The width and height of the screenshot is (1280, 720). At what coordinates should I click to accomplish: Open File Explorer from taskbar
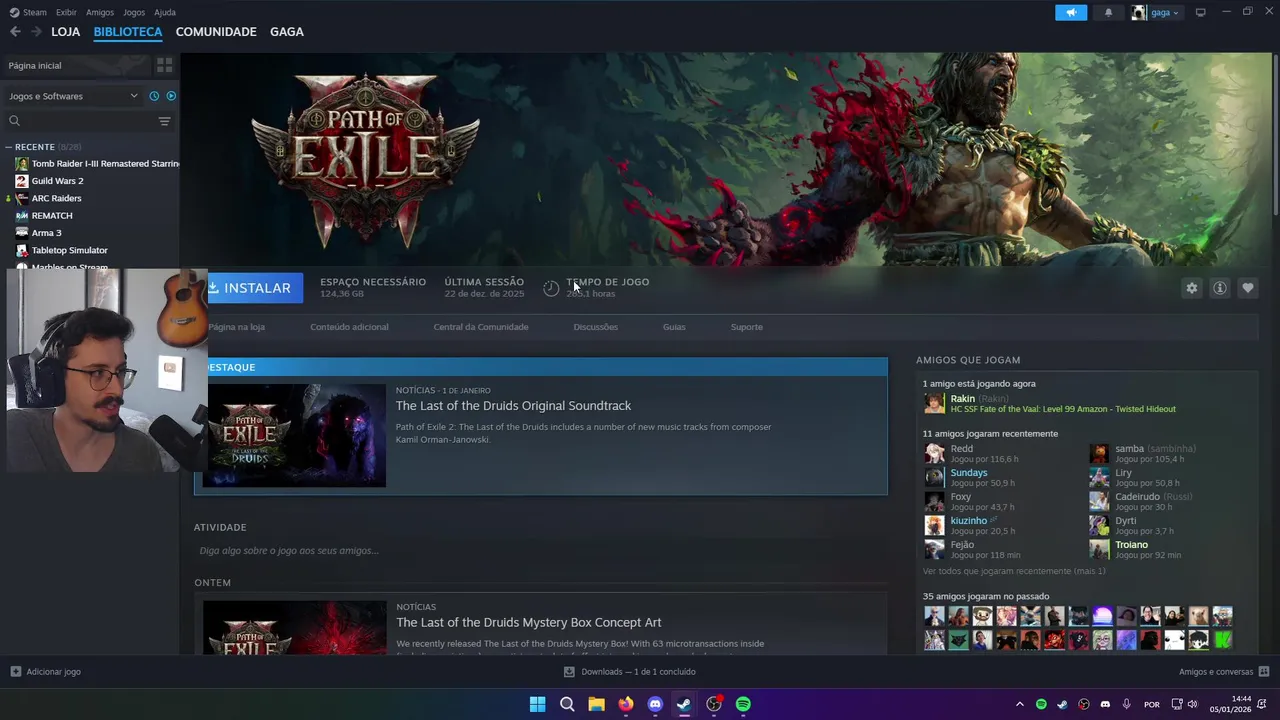(x=596, y=704)
